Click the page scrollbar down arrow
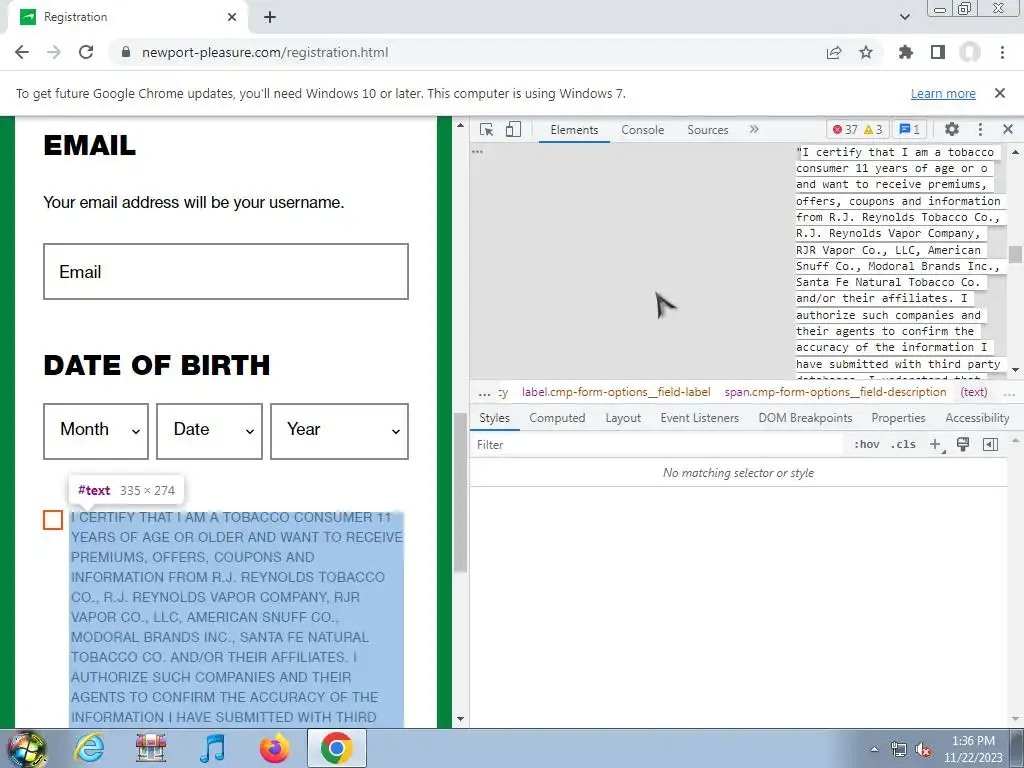Image resolution: width=1024 pixels, height=768 pixels. [460, 719]
